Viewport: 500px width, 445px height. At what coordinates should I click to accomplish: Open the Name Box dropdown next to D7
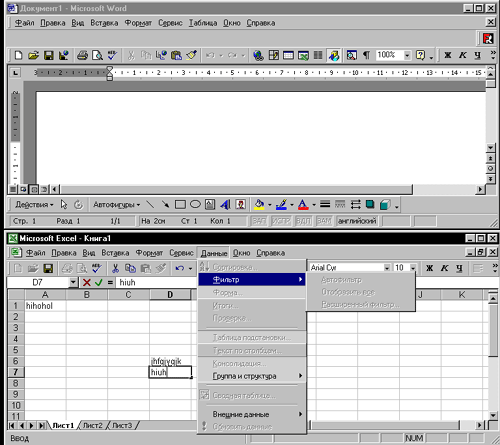point(73,283)
